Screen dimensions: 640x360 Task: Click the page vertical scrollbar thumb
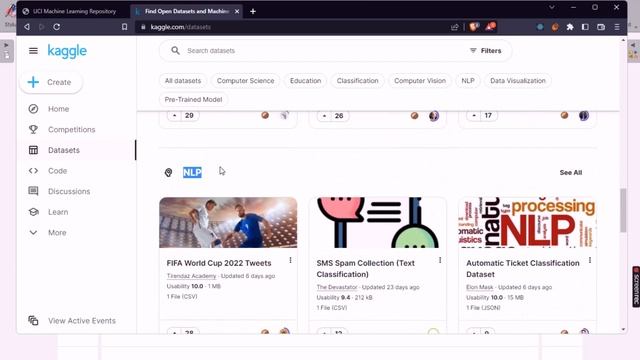click(623, 210)
